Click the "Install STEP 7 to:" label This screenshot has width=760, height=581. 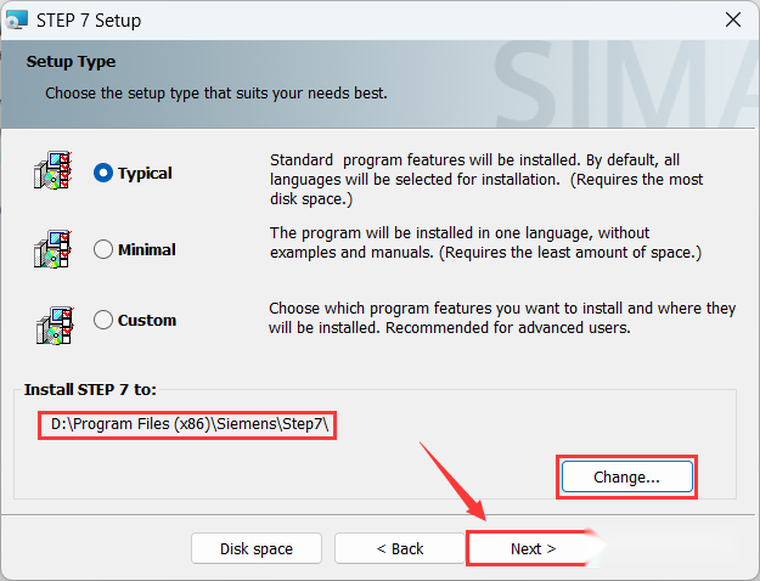90,389
